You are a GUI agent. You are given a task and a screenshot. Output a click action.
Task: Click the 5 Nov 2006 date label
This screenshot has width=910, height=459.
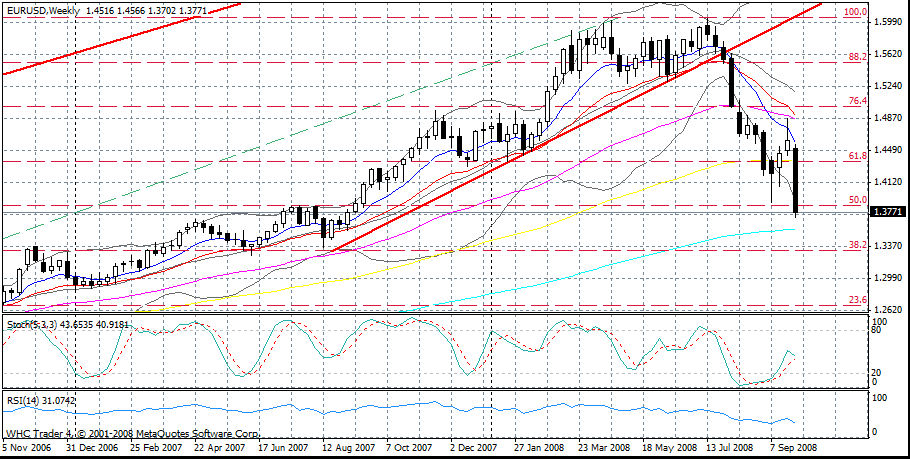28,449
